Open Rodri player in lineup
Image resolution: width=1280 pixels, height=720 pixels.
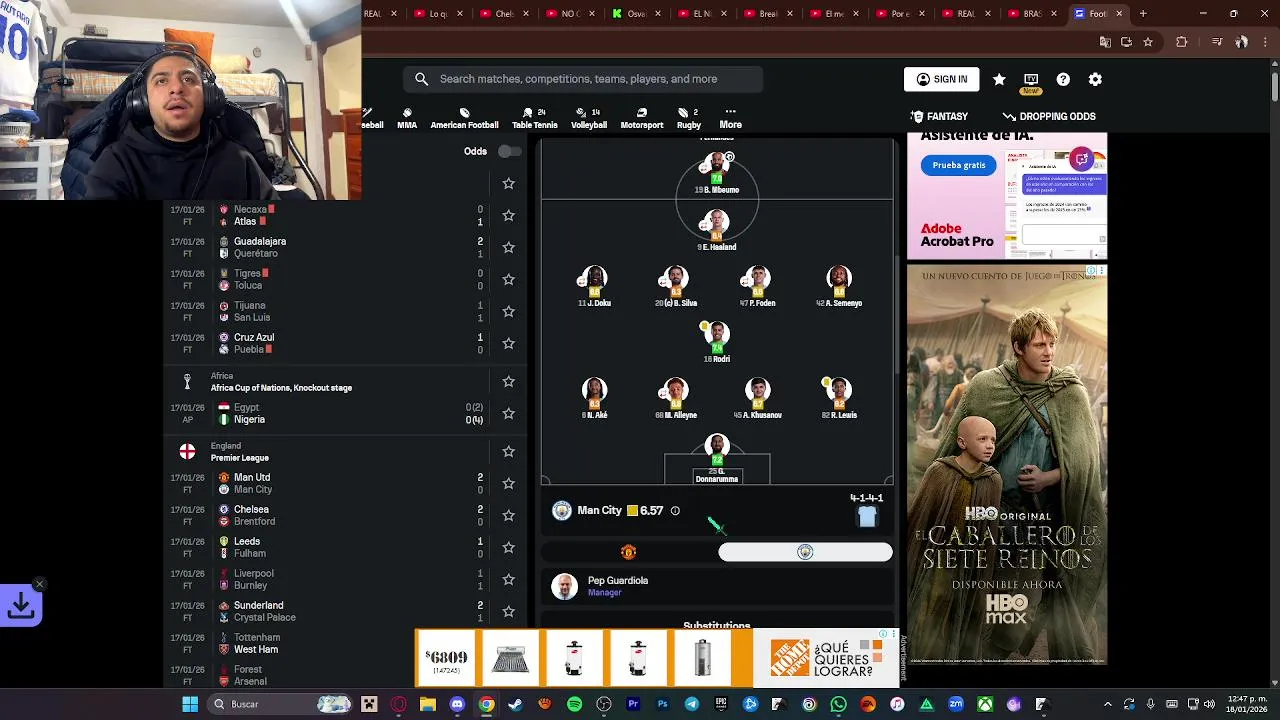(716, 342)
